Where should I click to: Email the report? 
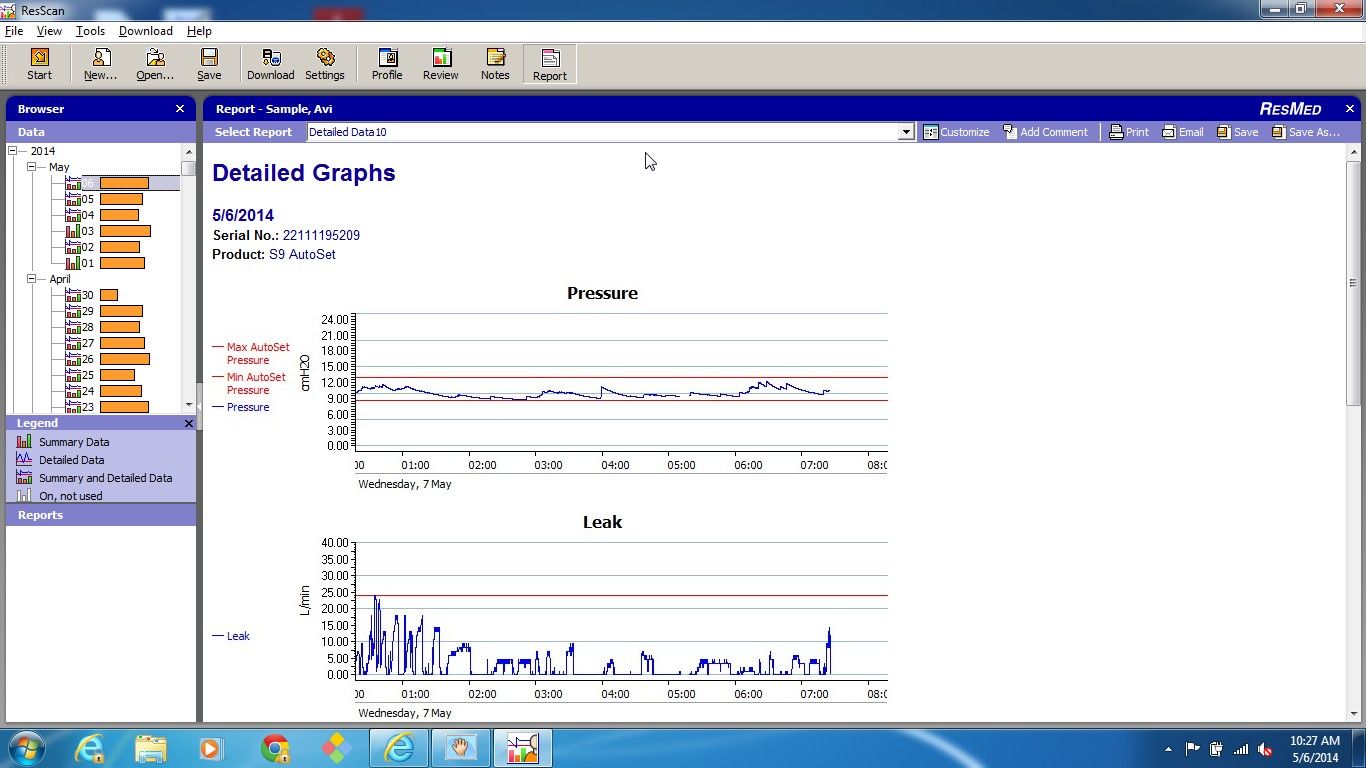click(1182, 132)
